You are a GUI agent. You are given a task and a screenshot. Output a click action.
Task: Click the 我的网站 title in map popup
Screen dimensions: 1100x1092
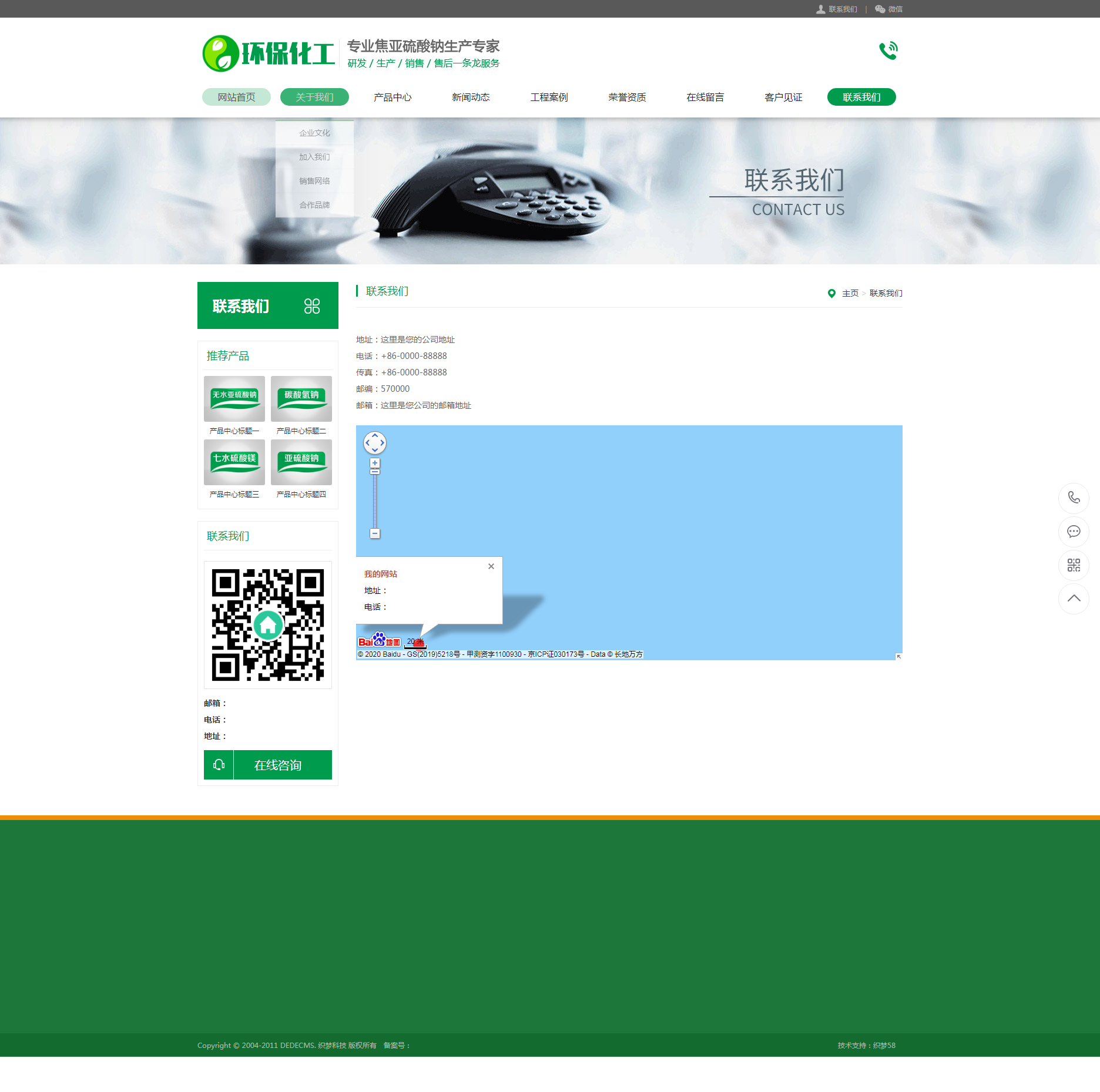coord(381,574)
